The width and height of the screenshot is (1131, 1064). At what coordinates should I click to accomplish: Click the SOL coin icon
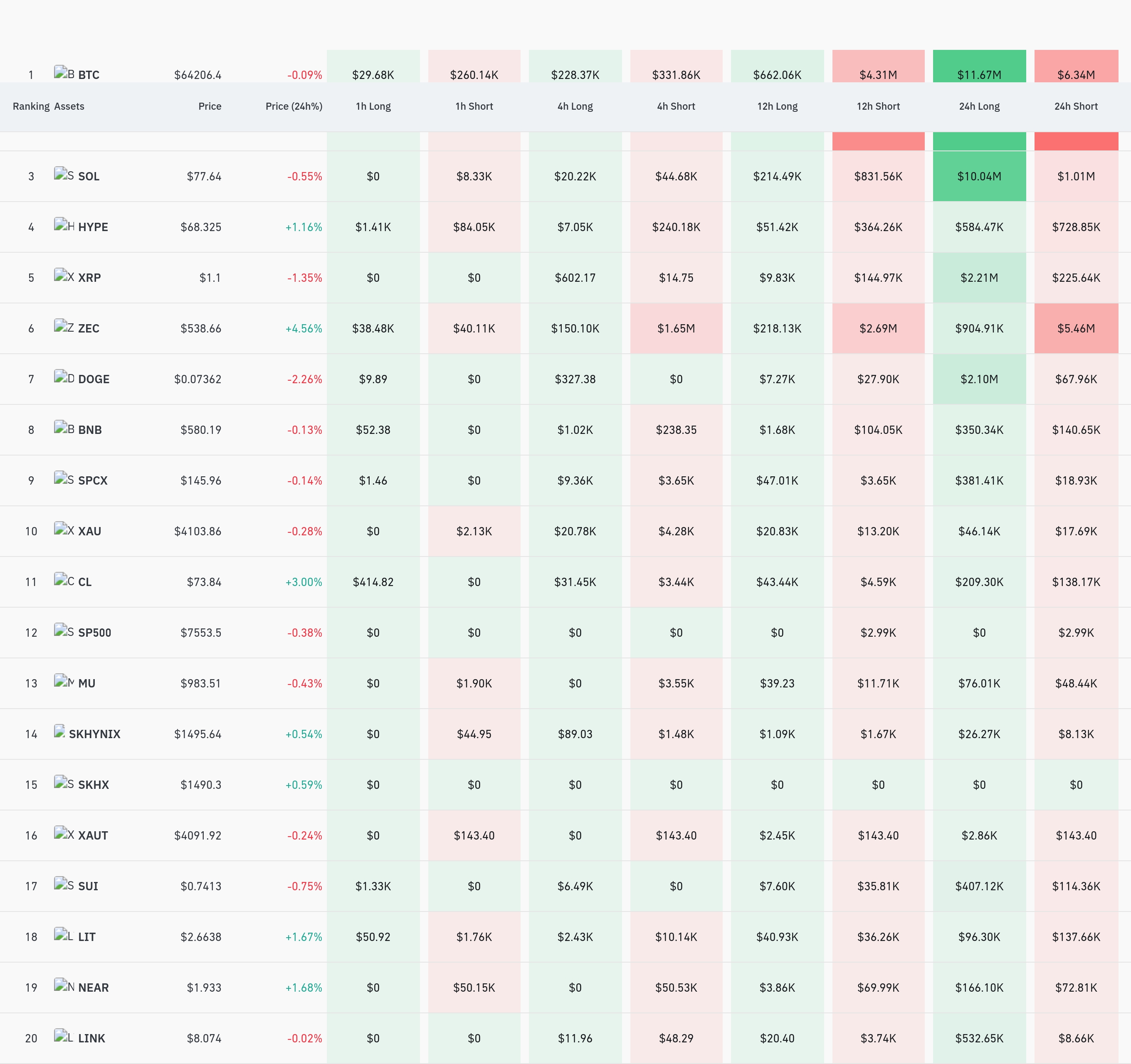pos(64,175)
